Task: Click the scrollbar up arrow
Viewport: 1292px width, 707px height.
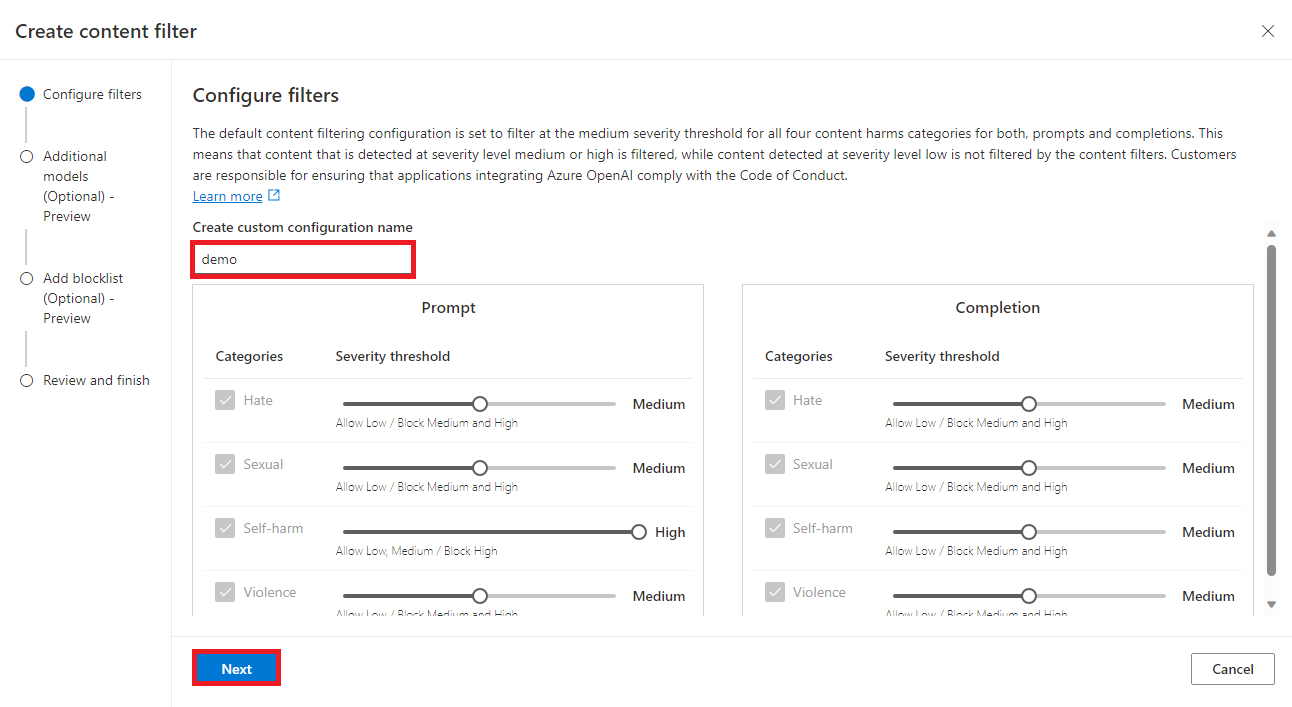Action: pos(1272,233)
